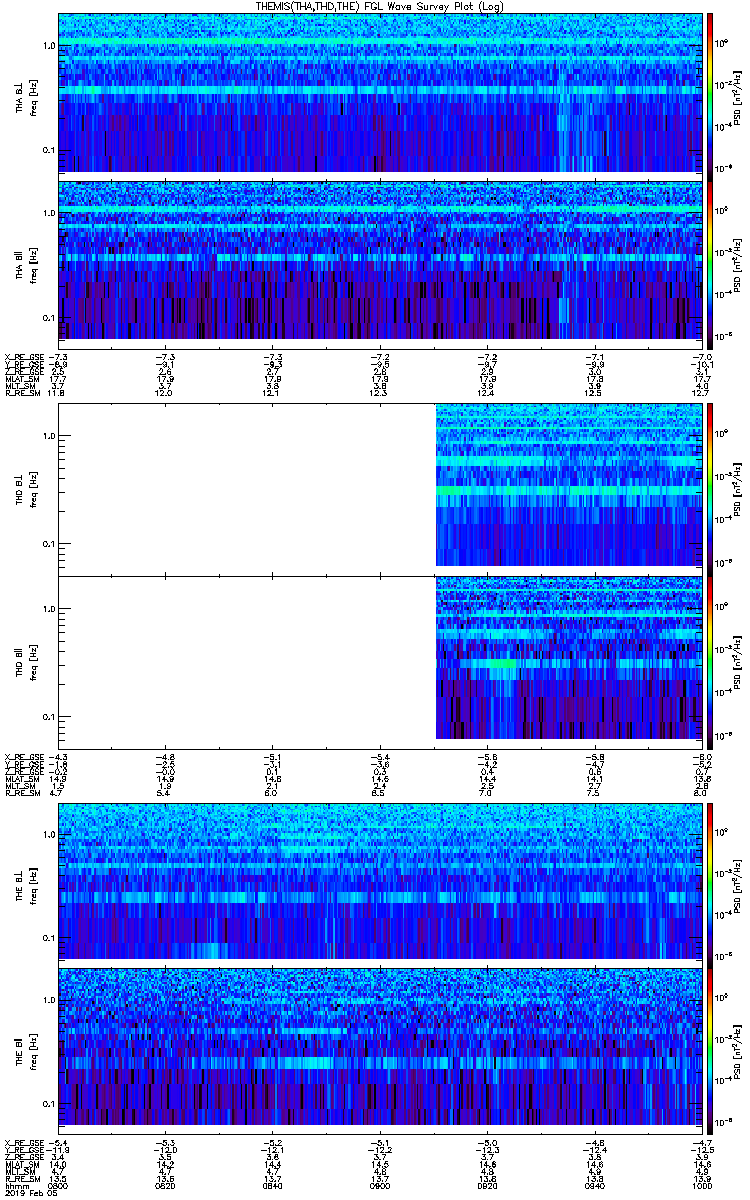This screenshot has width=750, height=1200.
Task: Click the '1.0' frequency tick on THD B-parallel axis
Action: [49, 609]
